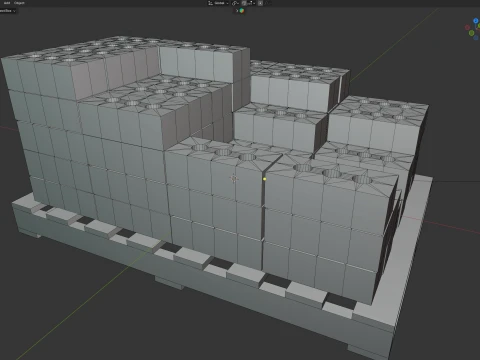Viewport: 480px width, 360px height.
Task: Open the Proportional Editing falloff dropdown
Action: point(268,3)
